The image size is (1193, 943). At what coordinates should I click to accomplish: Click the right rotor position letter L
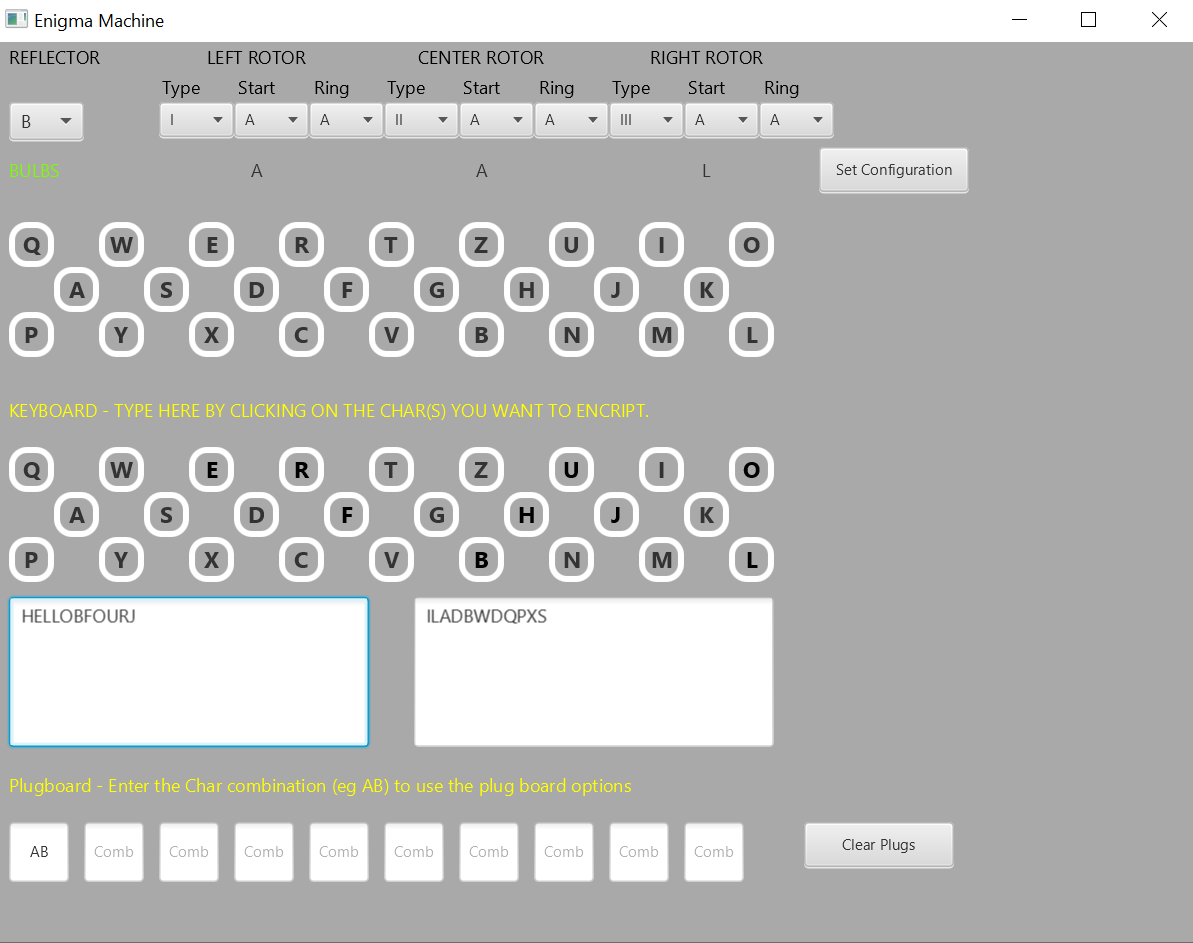coord(706,171)
